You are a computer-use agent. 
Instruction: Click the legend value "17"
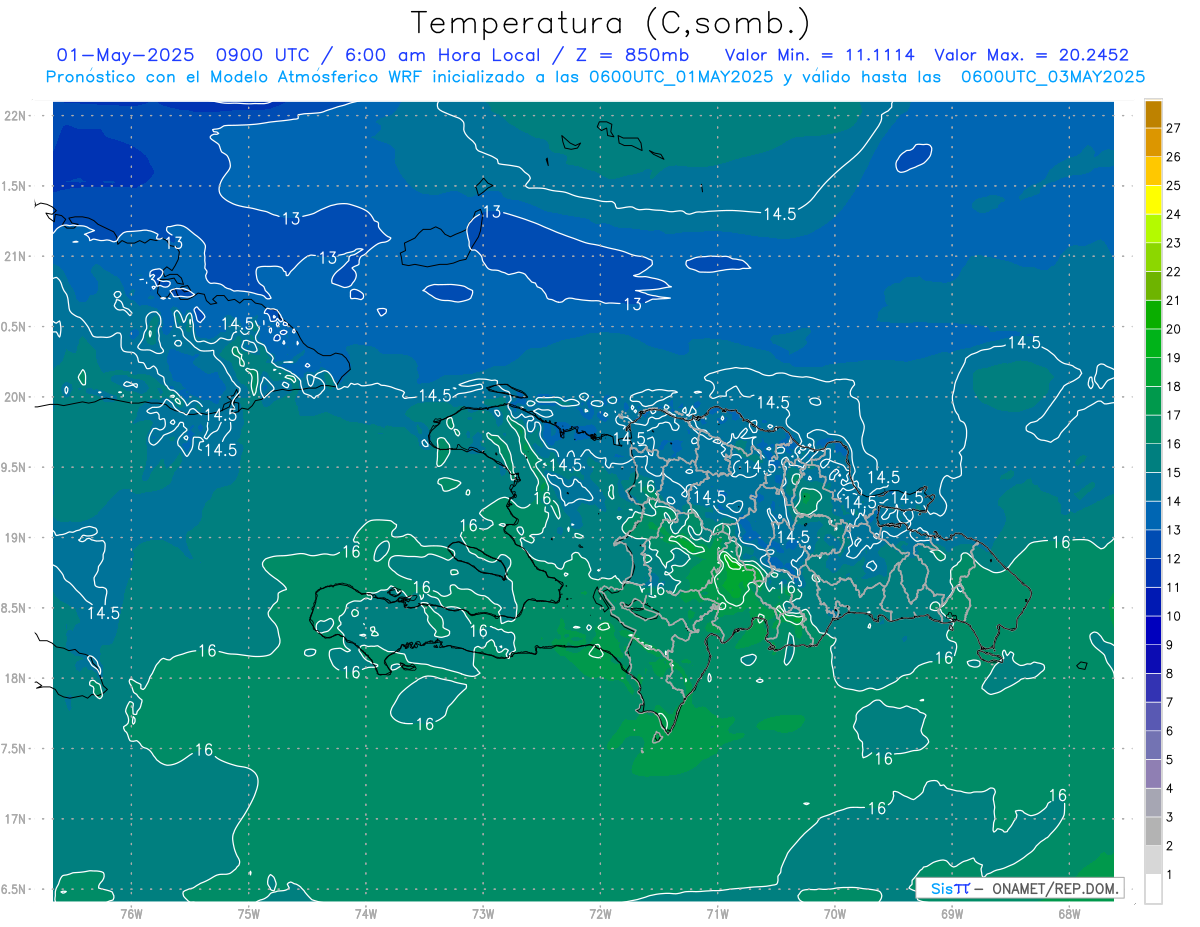[1174, 415]
